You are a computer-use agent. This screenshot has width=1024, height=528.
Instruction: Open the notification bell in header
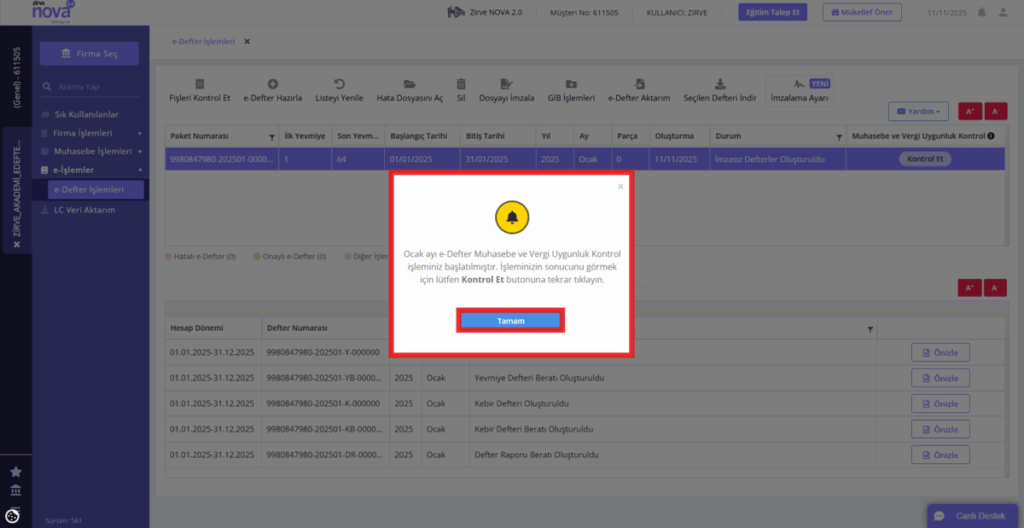click(x=982, y=12)
